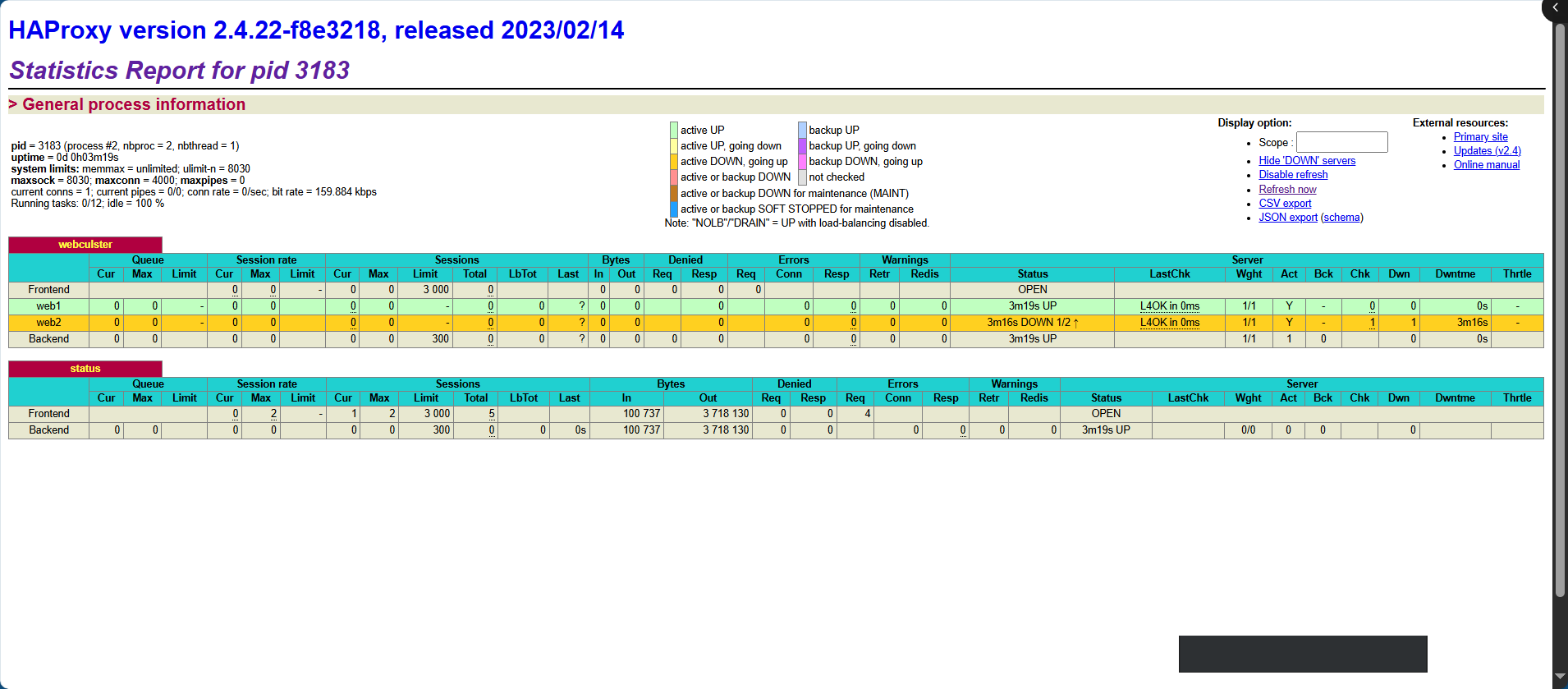Click the Disable refresh link
This screenshot has height=689, width=1568.
pos(1293,175)
